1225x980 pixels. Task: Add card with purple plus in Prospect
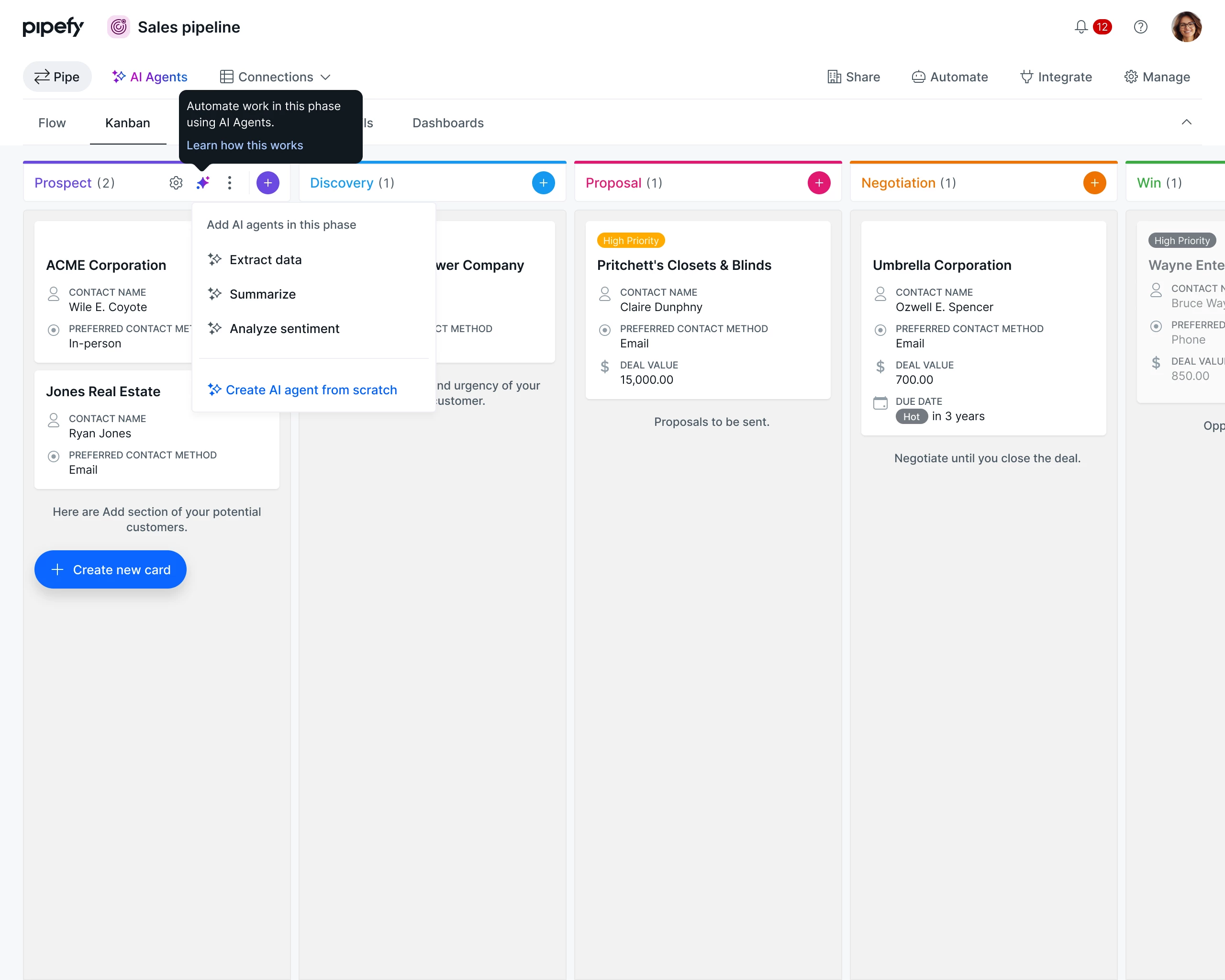point(267,183)
